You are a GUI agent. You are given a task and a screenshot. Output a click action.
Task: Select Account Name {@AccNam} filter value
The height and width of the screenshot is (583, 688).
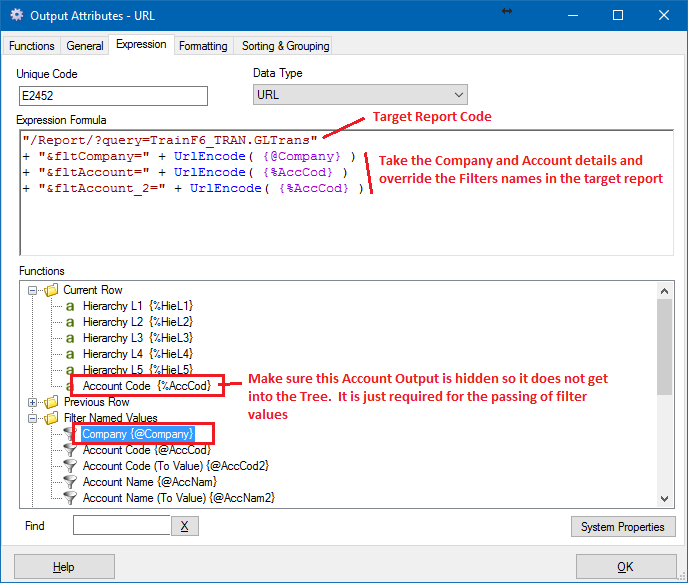tap(150, 482)
